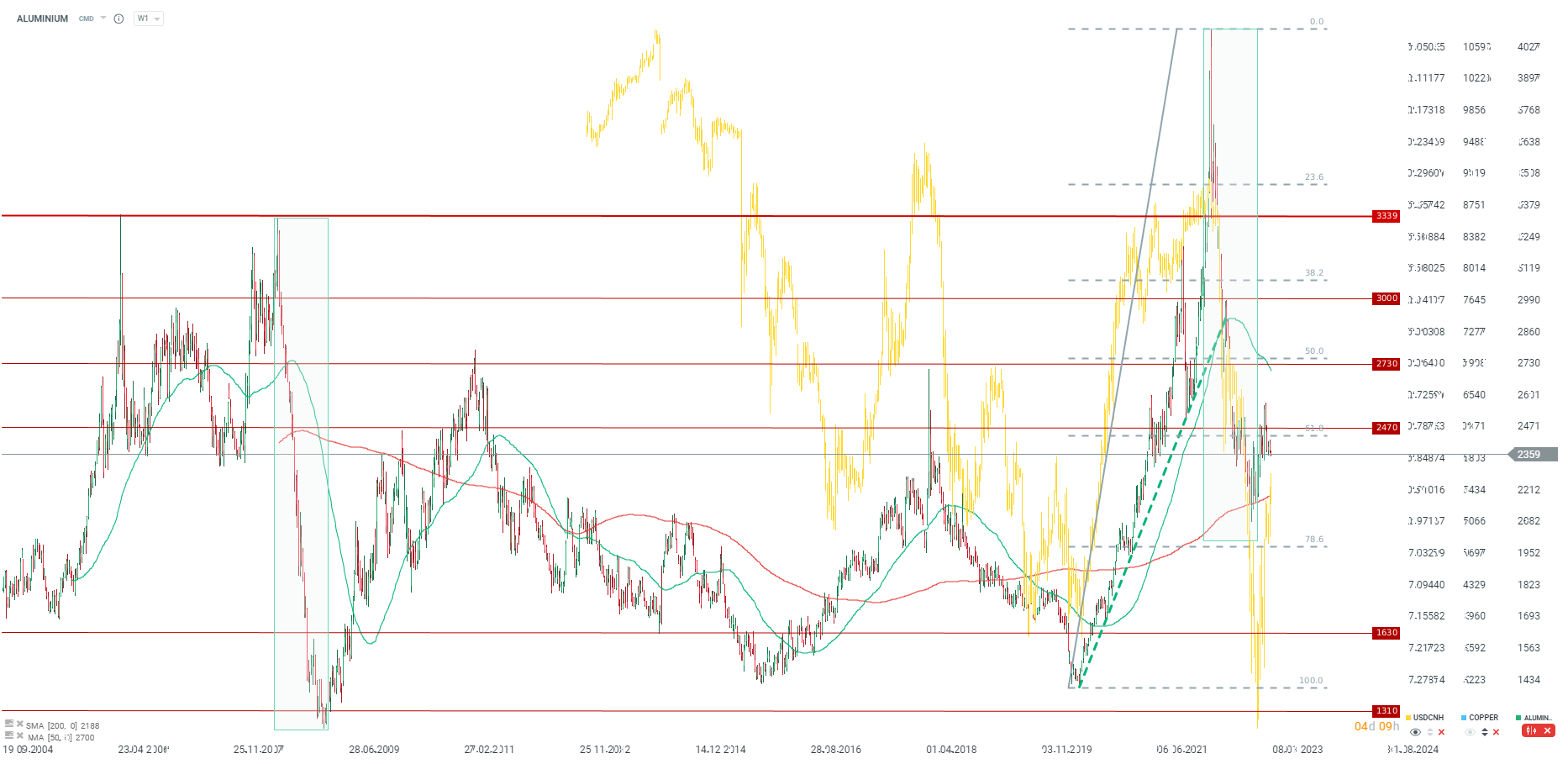Select the 3339 horizontal line price tag
This screenshot has height=764, width=1568.
(1386, 216)
